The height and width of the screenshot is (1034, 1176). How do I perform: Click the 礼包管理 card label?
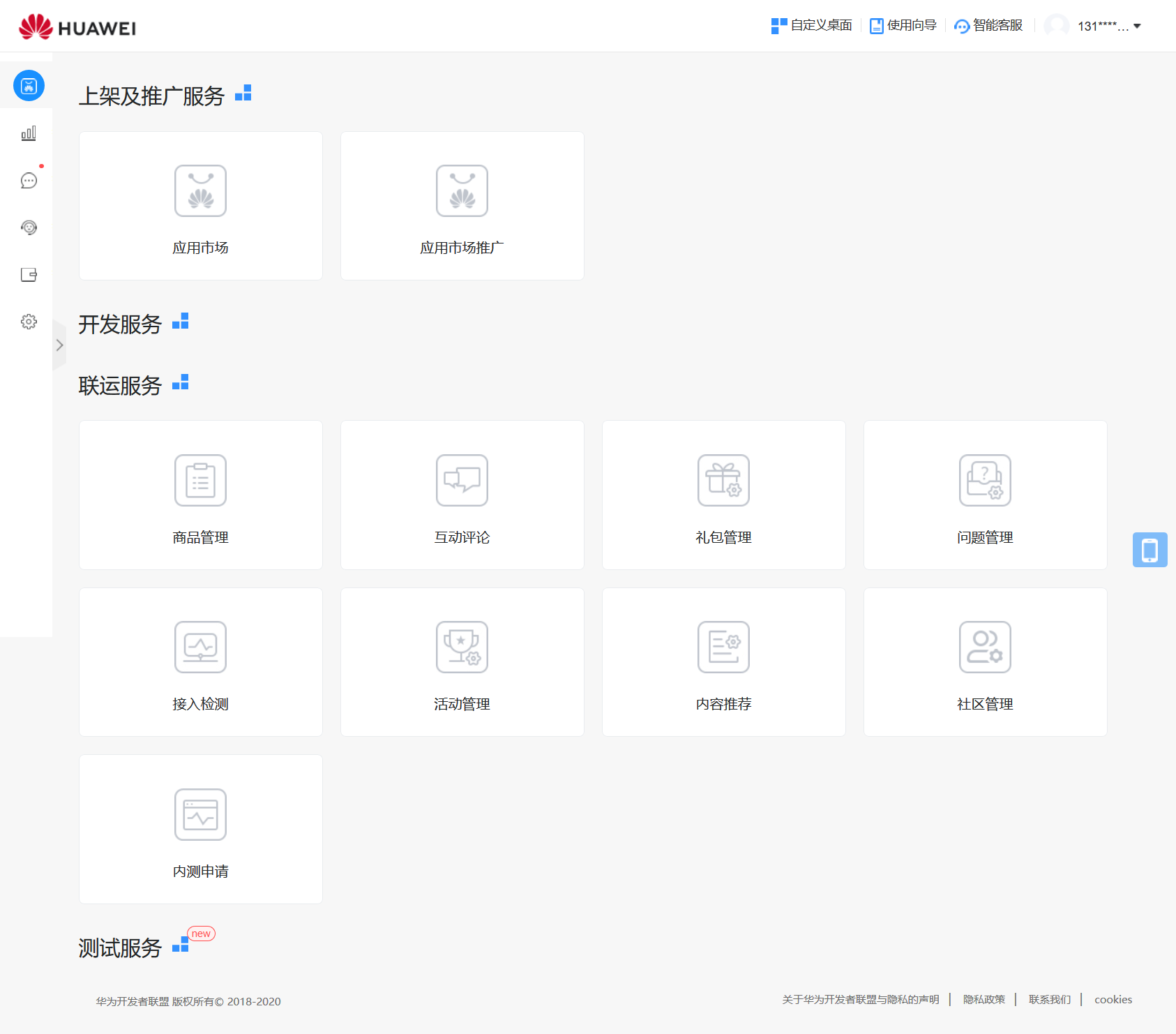pyautogui.click(x=723, y=537)
